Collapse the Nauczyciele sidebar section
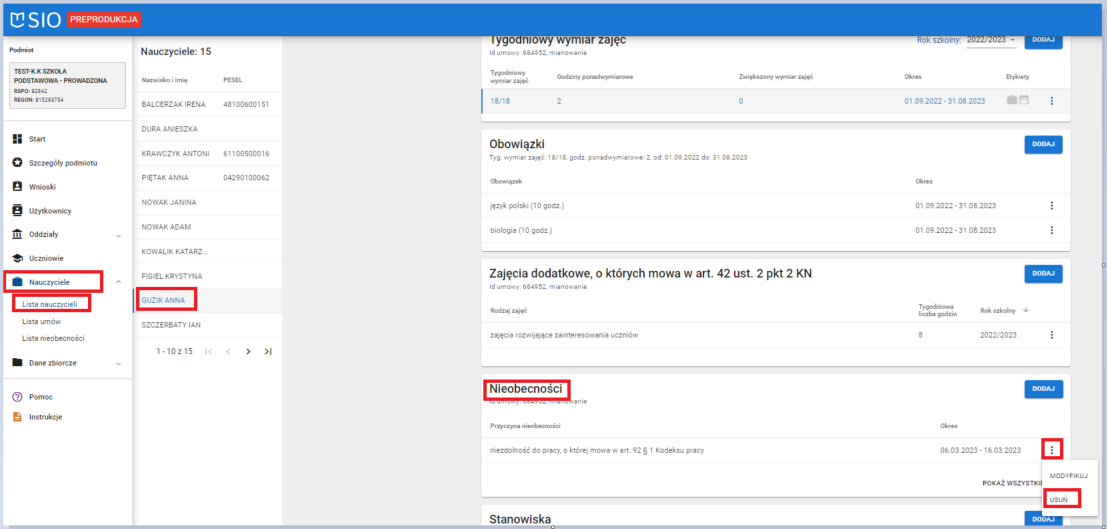The width and height of the screenshot is (1107, 529). [119, 282]
